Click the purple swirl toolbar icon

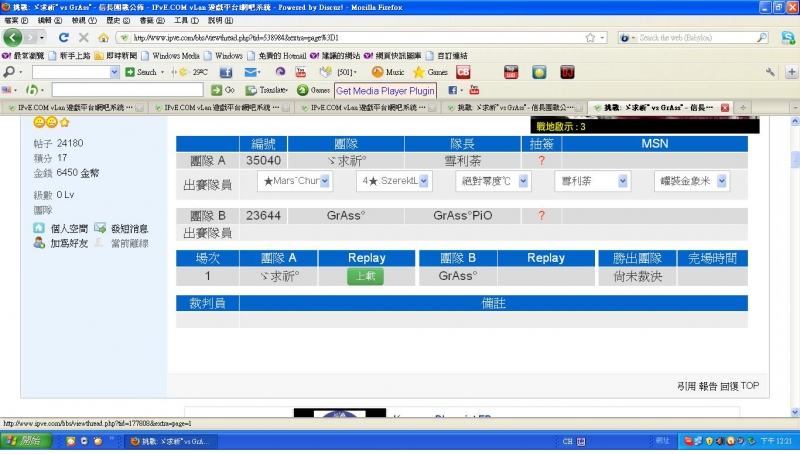[x=280, y=72]
